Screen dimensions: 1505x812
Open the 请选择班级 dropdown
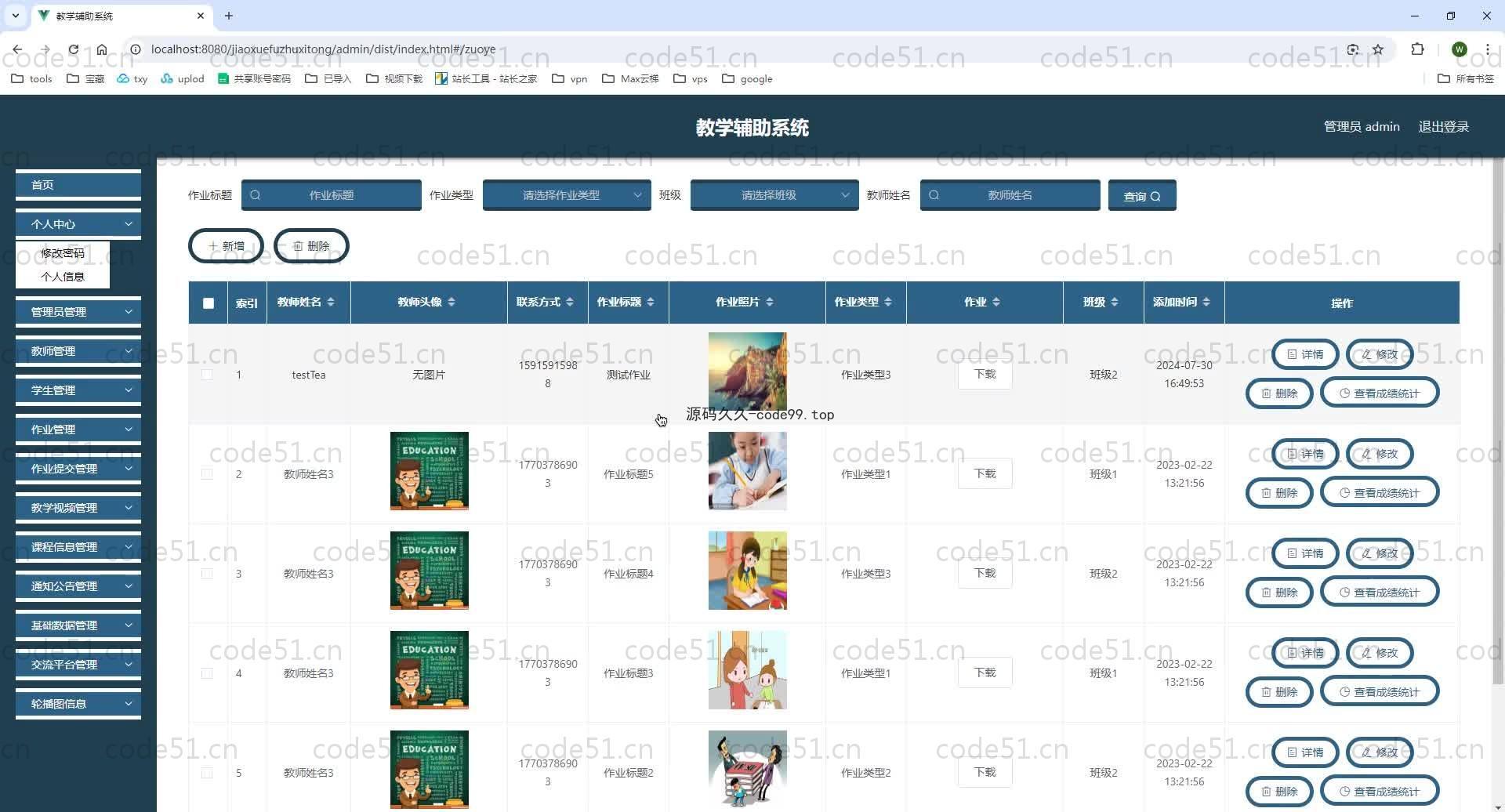click(x=774, y=195)
